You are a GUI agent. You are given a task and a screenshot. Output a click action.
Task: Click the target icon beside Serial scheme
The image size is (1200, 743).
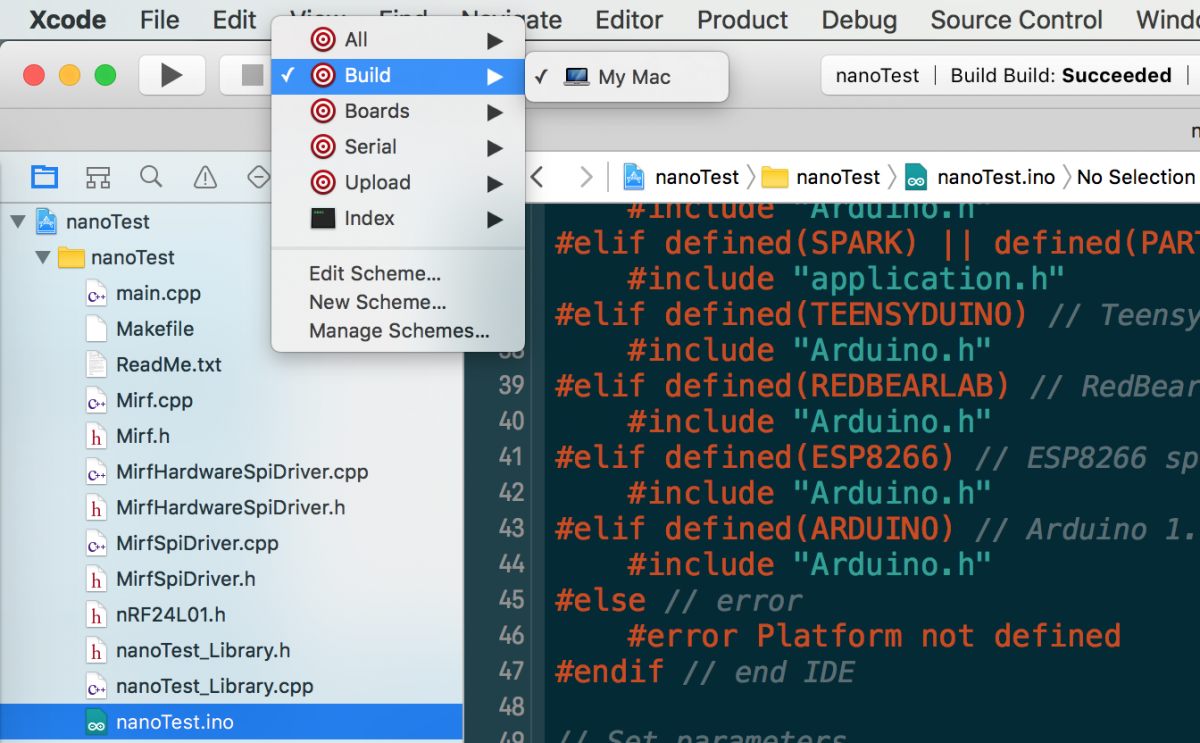[x=323, y=147]
